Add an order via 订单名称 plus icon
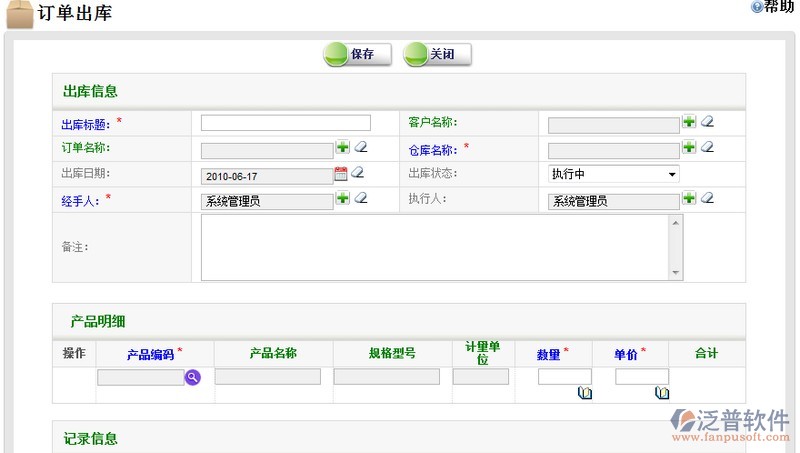Screen dimensions: 800x453 tap(343, 147)
